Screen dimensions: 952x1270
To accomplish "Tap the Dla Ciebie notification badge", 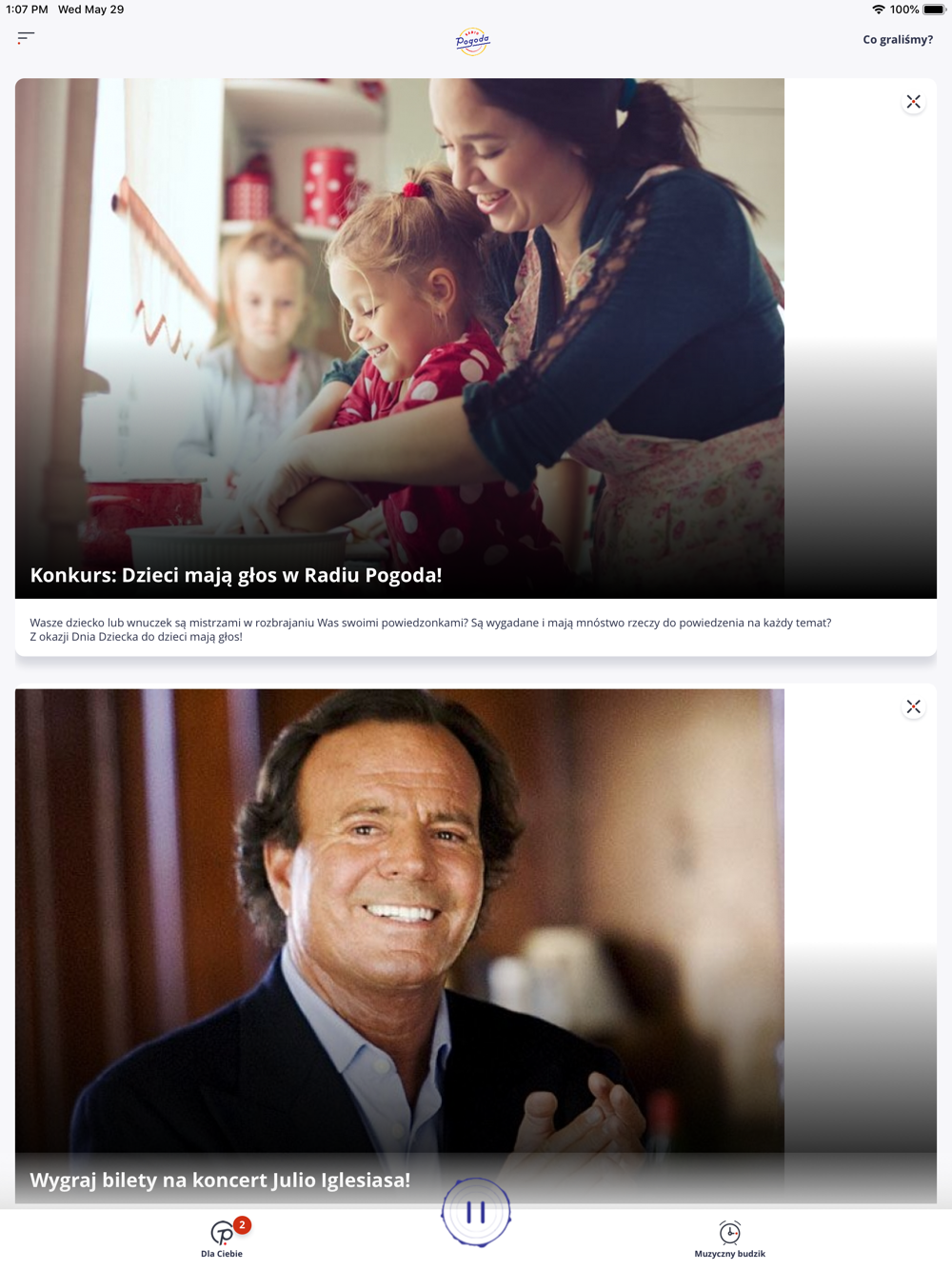I will coord(242,1225).
